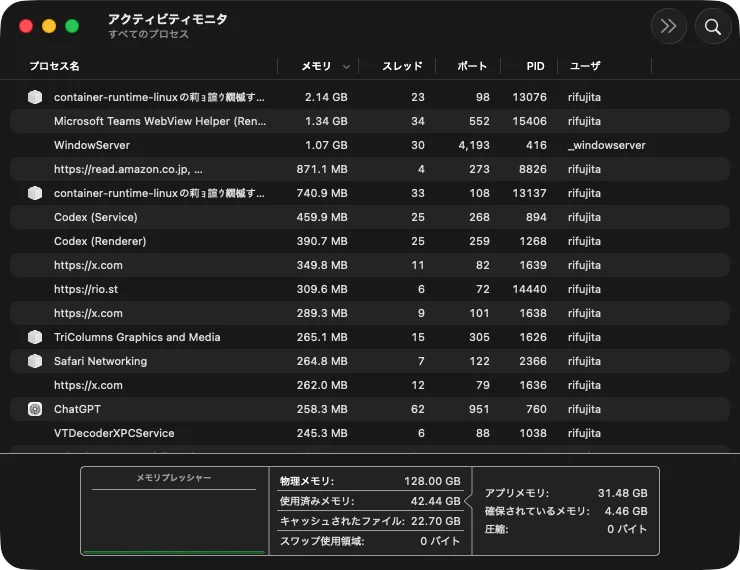
Task: Click the 1.34 GB memory value
Action: pos(326,121)
